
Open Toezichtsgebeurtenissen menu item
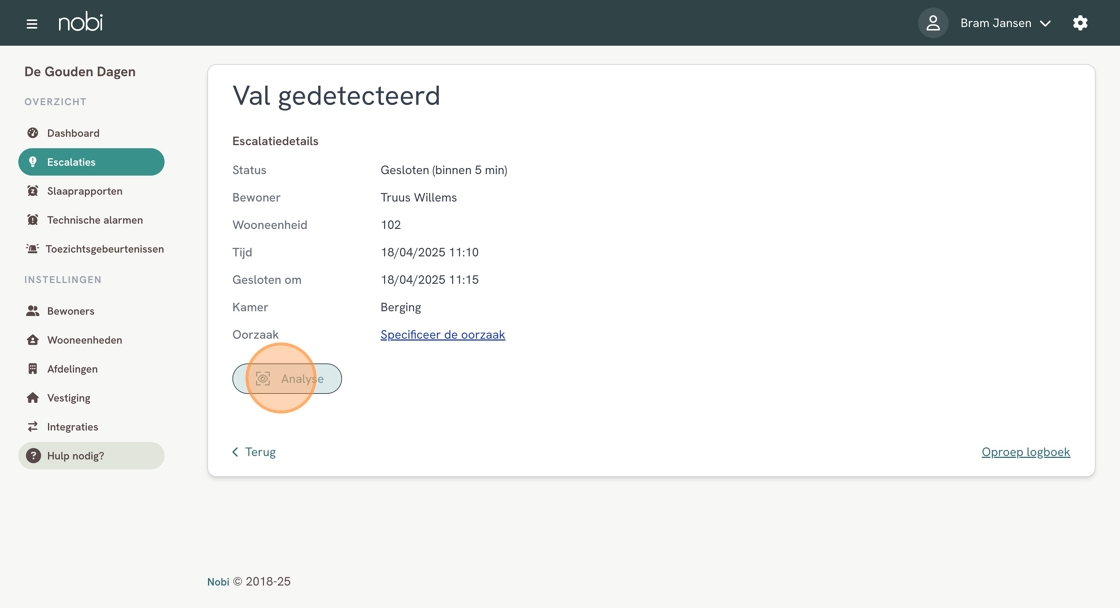click(104, 249)
